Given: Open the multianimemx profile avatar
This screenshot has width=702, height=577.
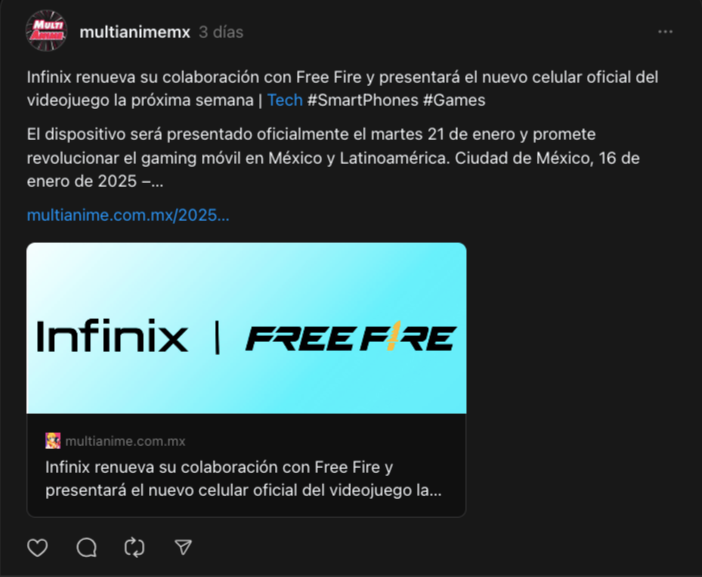Looking at the screenshot, I should coord(47,31).
